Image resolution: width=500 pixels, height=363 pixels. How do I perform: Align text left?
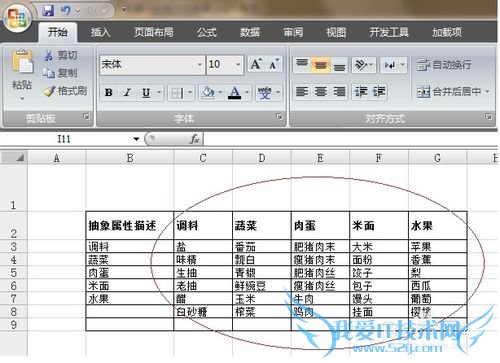coord(302,91)
